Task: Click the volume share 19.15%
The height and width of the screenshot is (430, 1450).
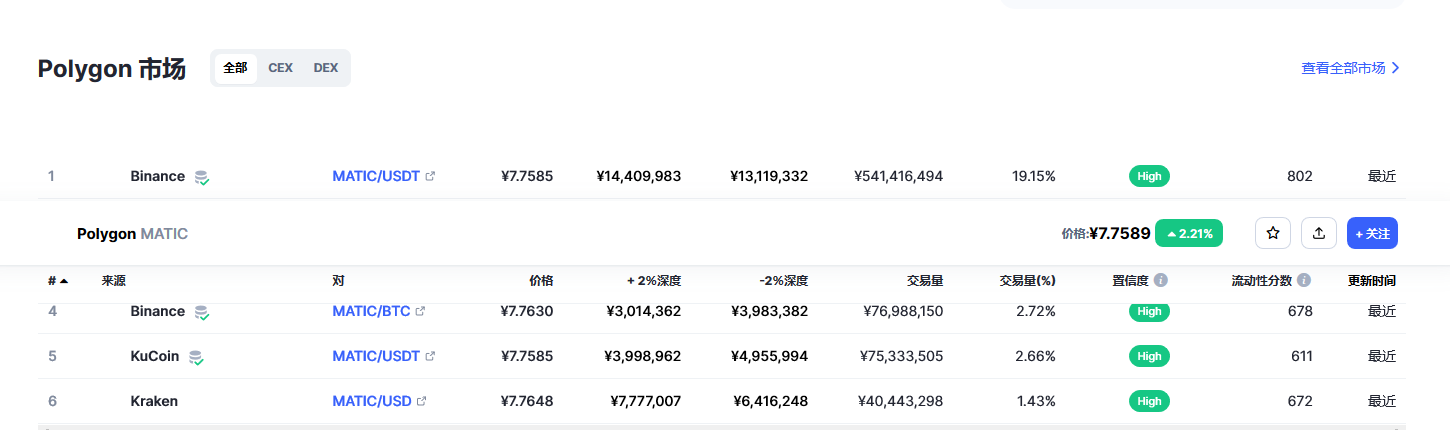Action: point(1034,176)
